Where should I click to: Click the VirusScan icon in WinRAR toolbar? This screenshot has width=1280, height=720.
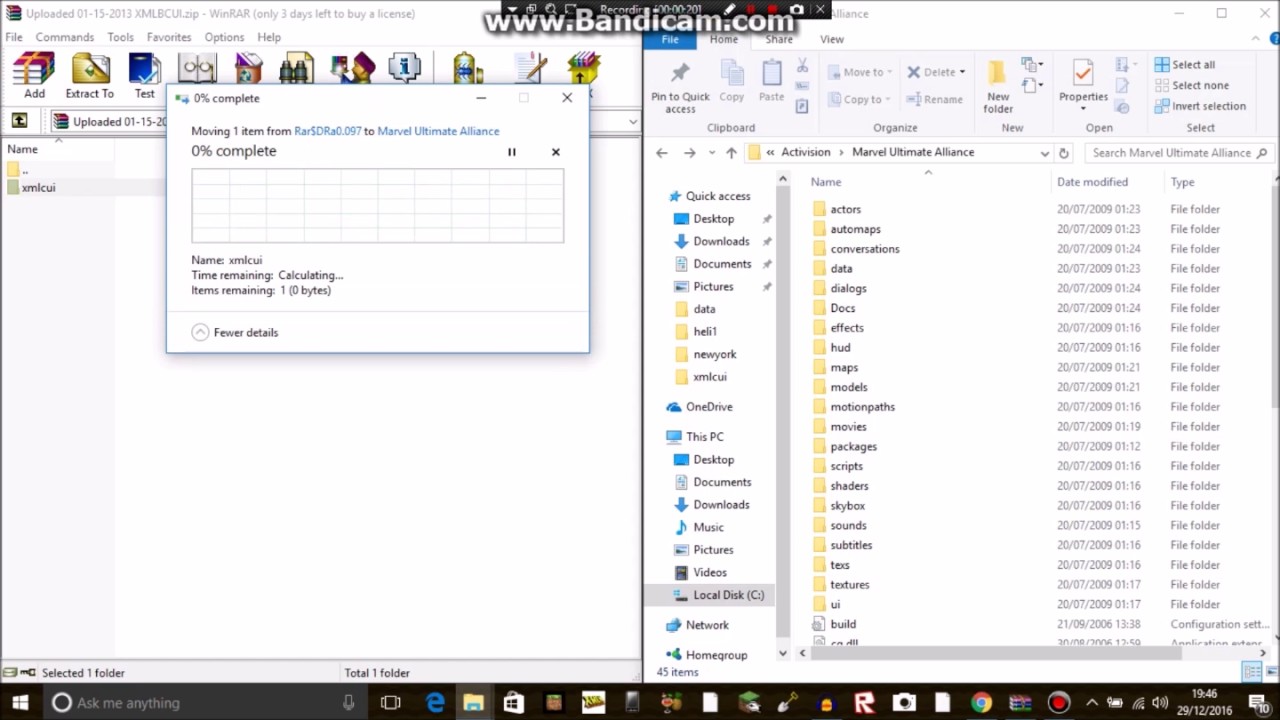(x=467, y=69)
